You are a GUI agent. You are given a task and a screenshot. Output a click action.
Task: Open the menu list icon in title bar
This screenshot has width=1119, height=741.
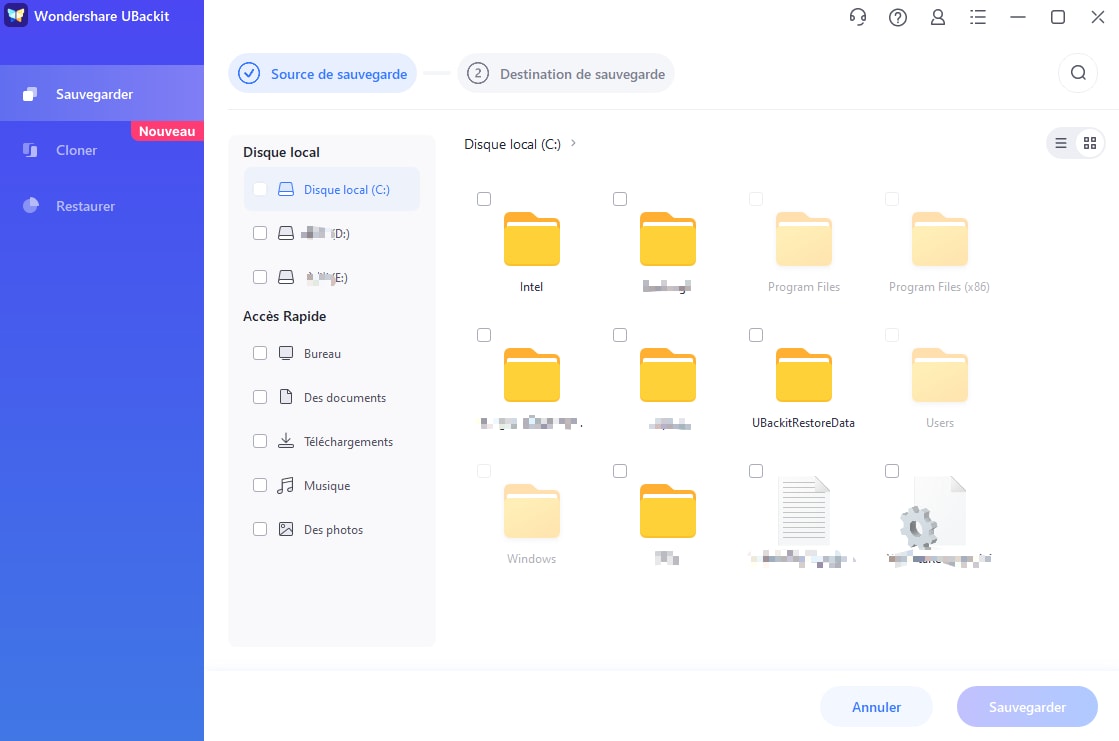[978, 17]
